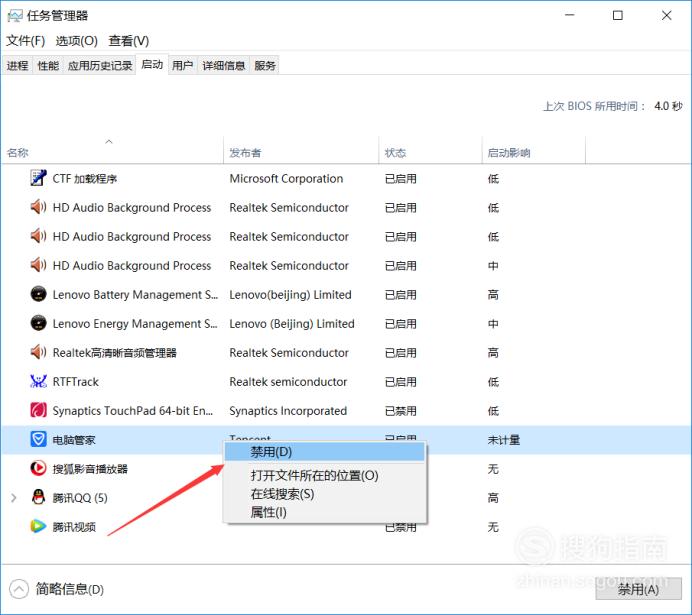Viewport: 692px width, 615px height.
Task: Click Realtek semiconductor cell in RTFTrack row
Action: pyautogui.click(x=288, y=382)
